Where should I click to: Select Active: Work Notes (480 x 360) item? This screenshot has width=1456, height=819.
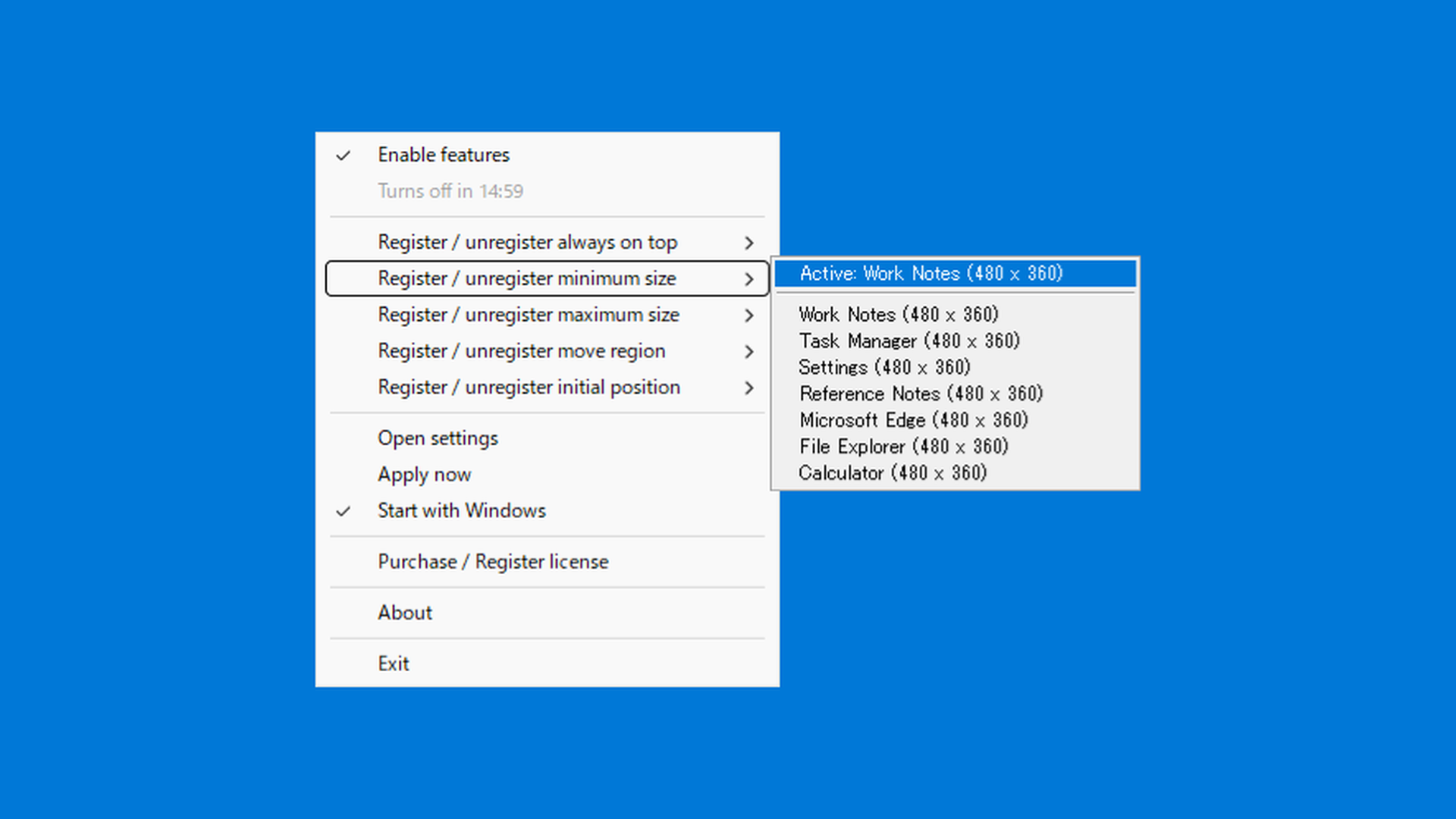pos(955,274)
